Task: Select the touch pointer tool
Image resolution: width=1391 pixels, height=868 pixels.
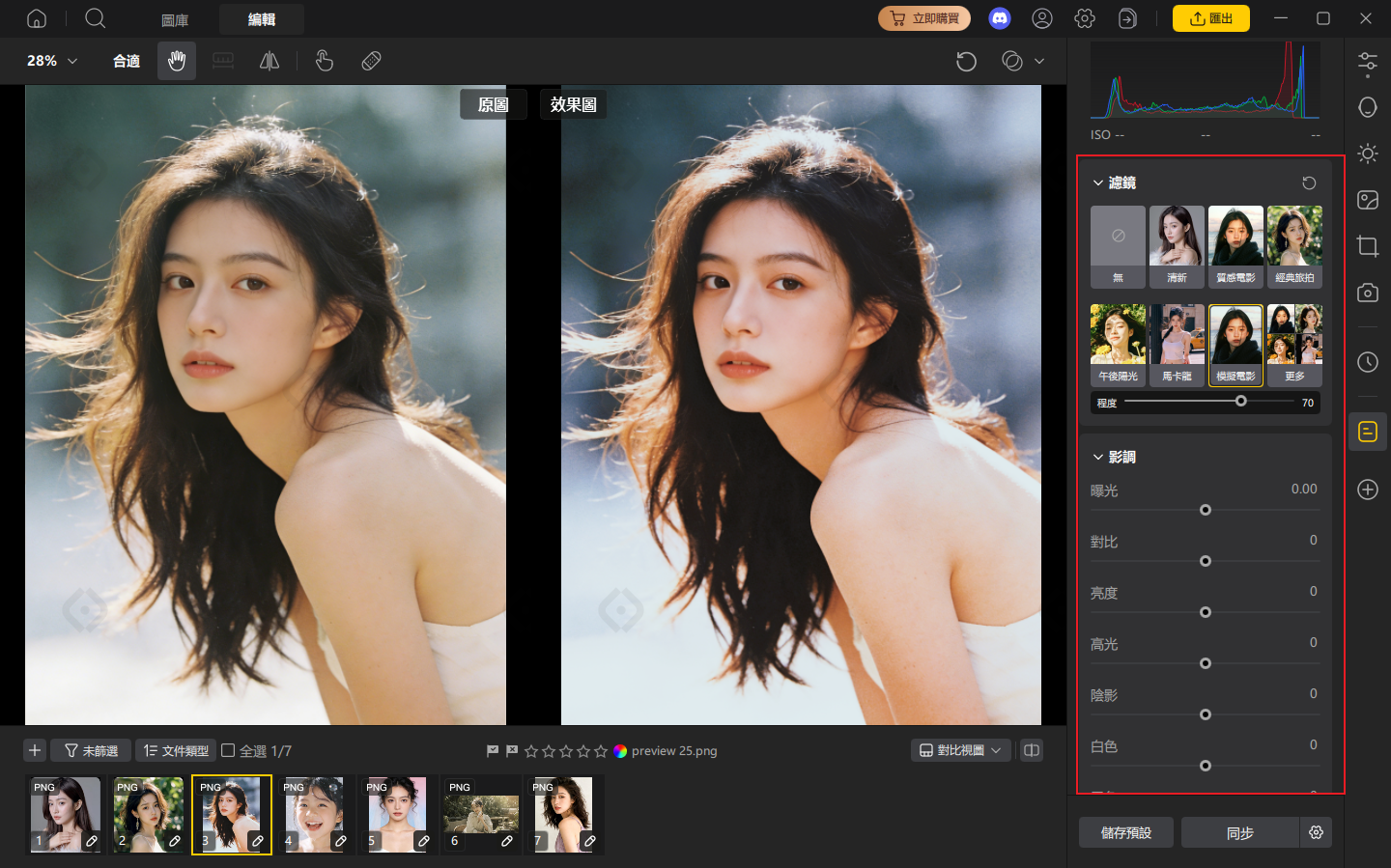Action: [325, 61]
